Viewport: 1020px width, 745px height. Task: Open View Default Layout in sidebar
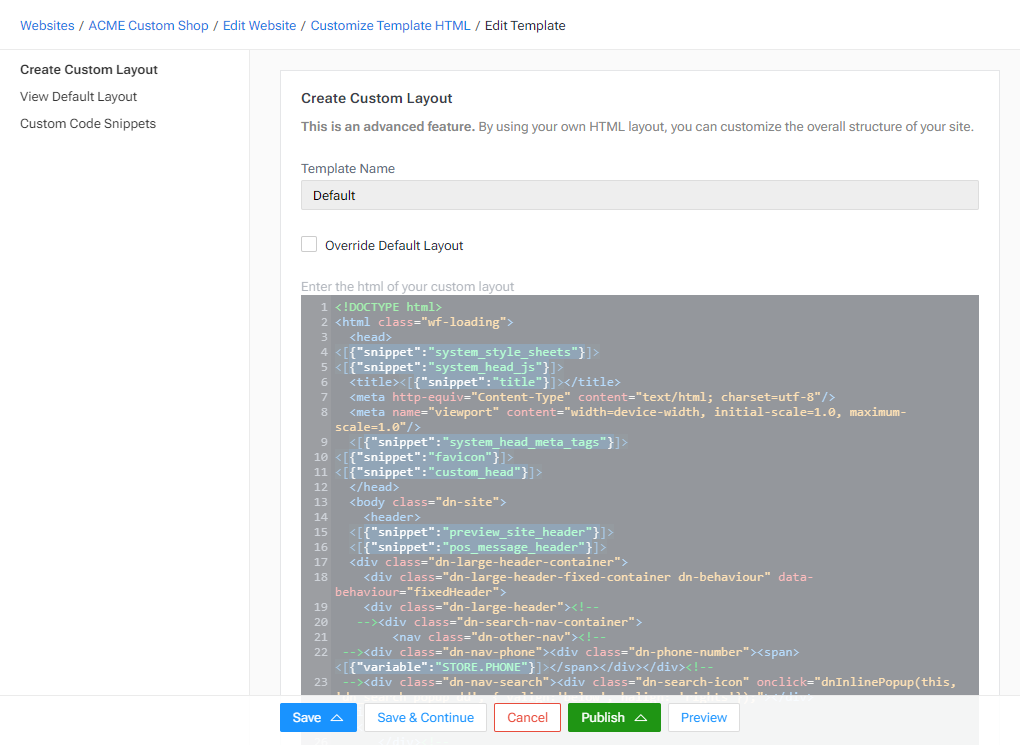pyautogui.click(x=79, y=97)
